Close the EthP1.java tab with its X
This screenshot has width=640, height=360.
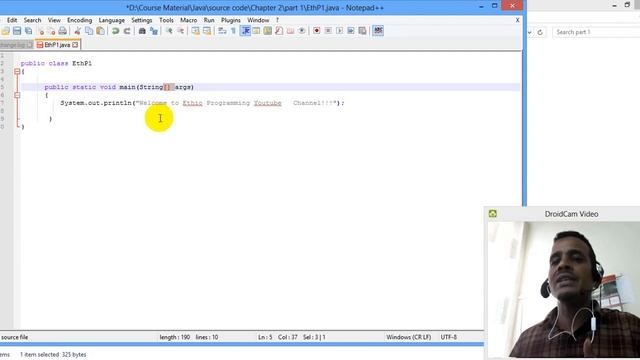(75, 45)
